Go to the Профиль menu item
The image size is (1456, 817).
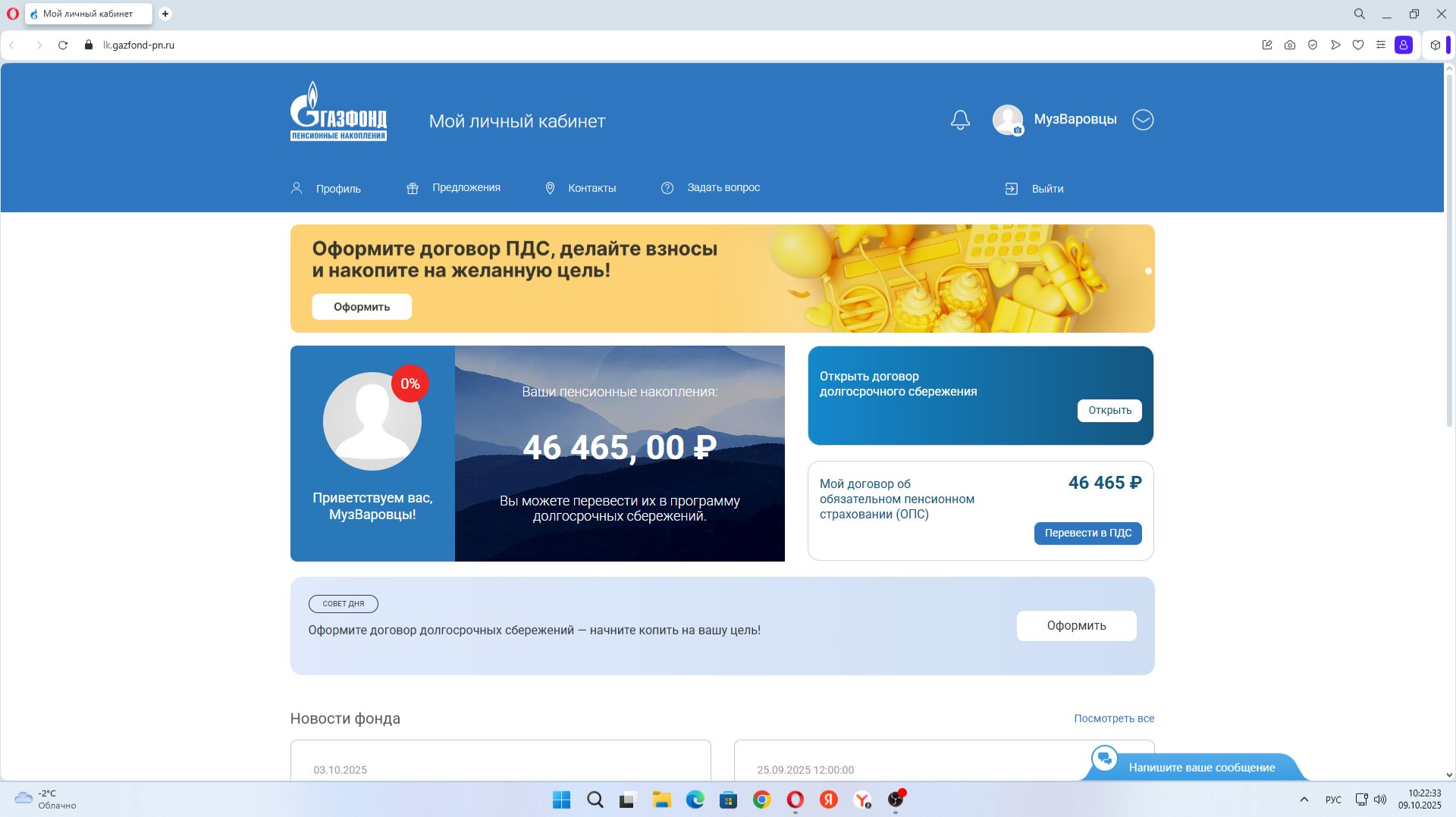326,189
